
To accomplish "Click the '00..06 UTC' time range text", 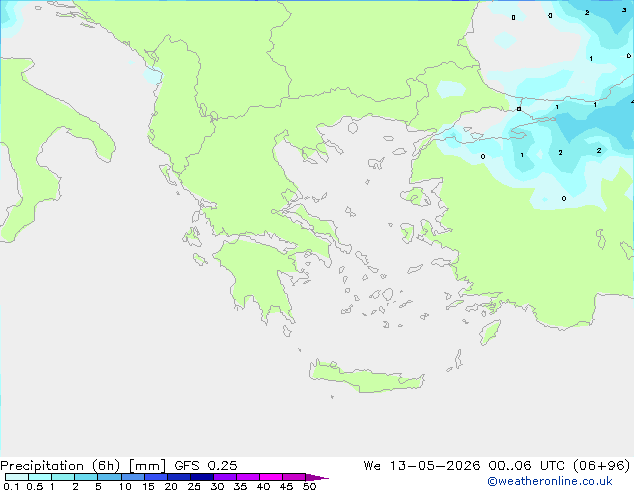I will click(x=526, y=466).
